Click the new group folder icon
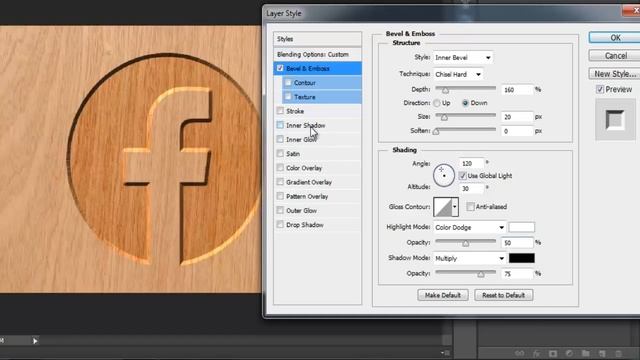This screenshot has width=640, height=360. (x=586, y=353)
